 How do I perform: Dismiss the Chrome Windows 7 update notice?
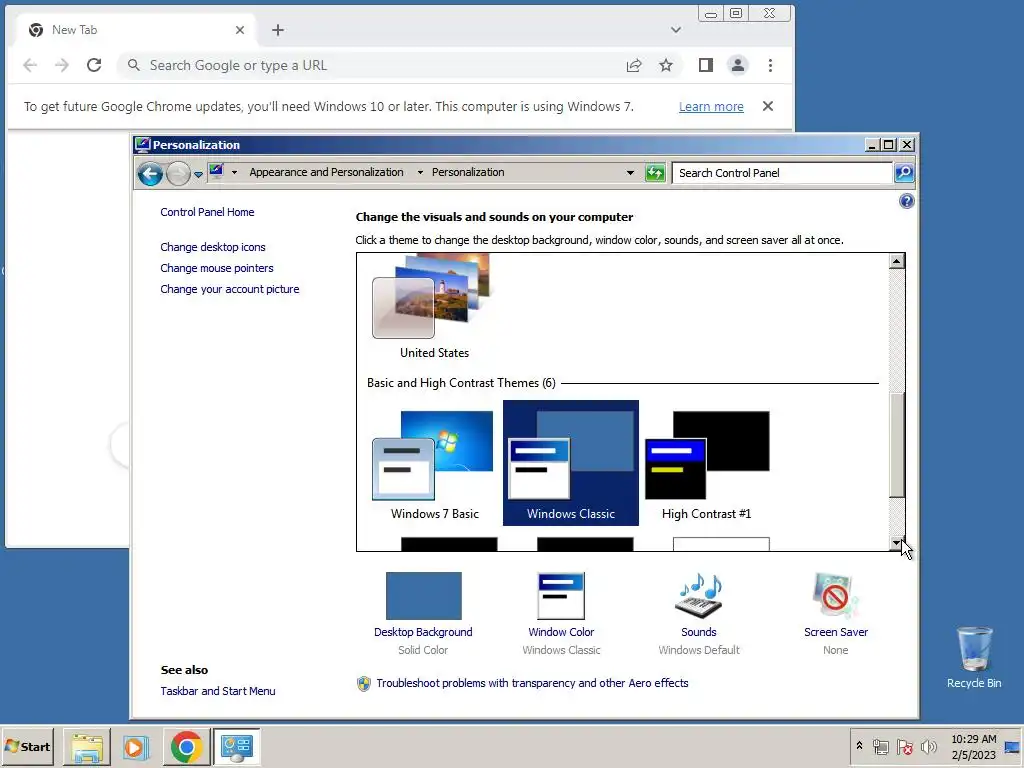[x=768, y=106]
